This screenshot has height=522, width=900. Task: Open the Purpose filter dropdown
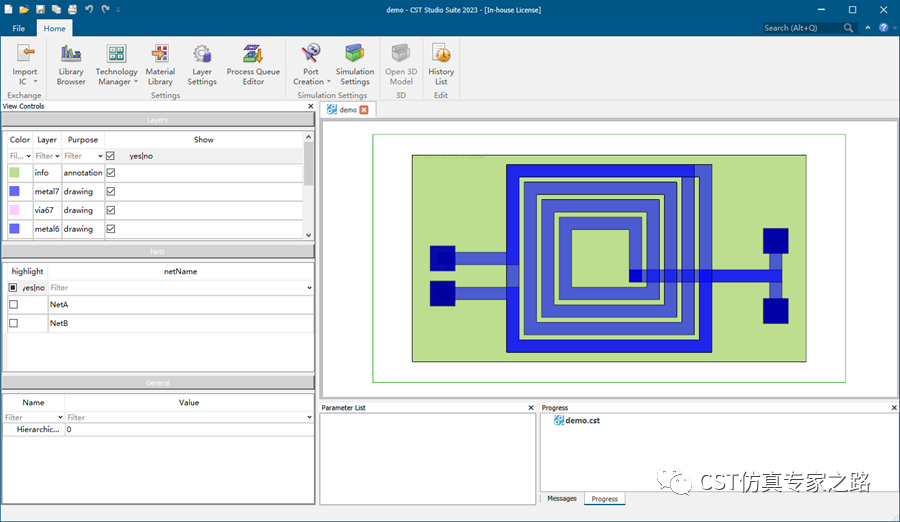100,156
